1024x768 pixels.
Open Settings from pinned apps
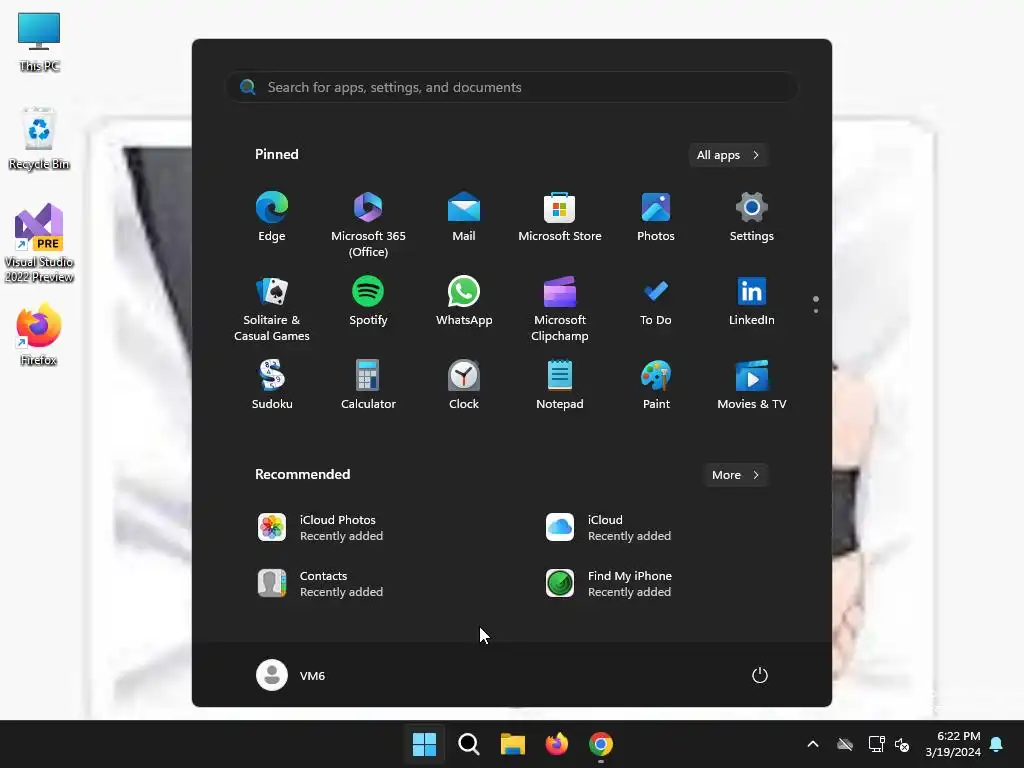(x=752, y=217)
